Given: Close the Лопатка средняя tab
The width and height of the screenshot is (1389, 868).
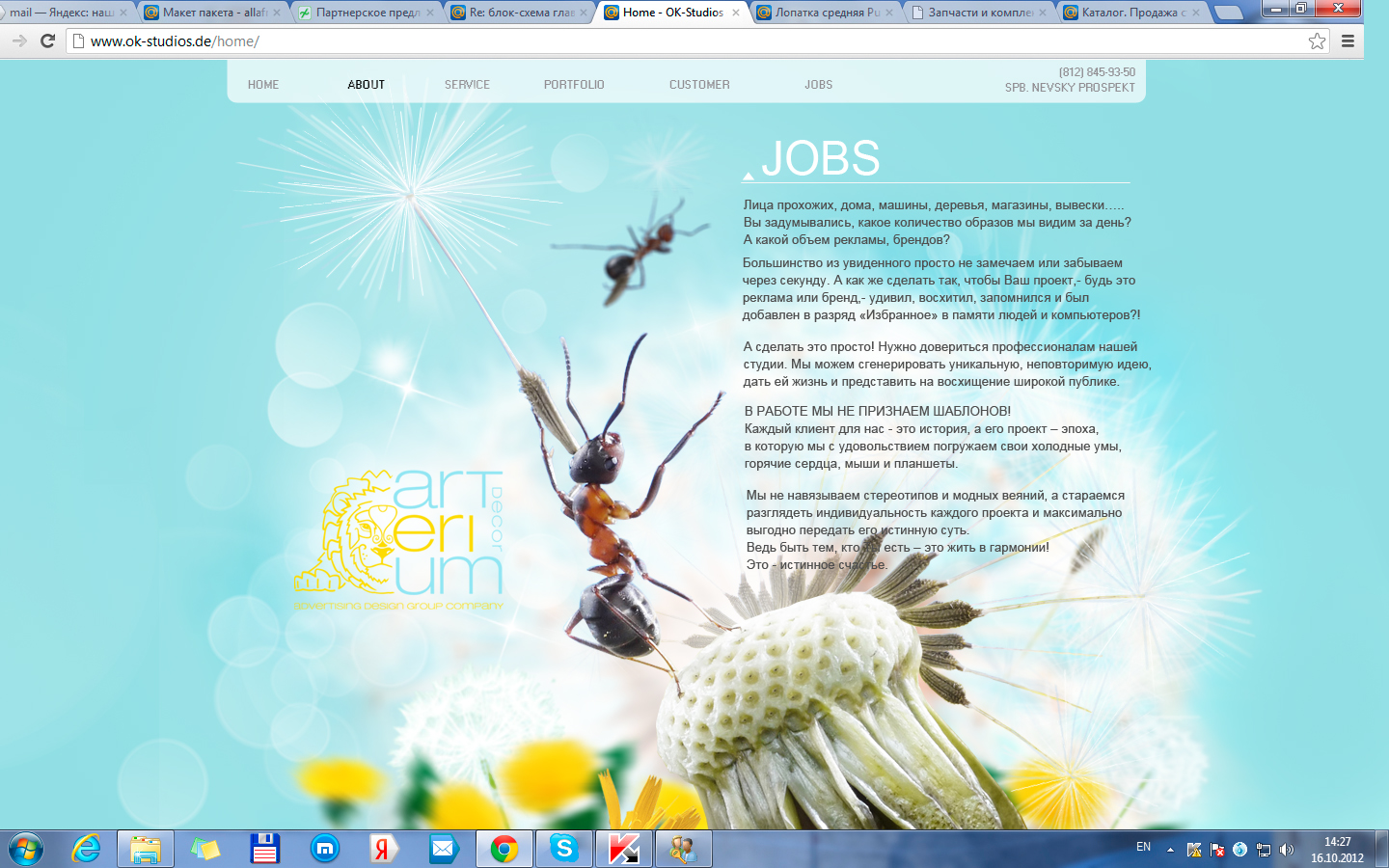Looking at the screenshot, I should tap(889, 13).
